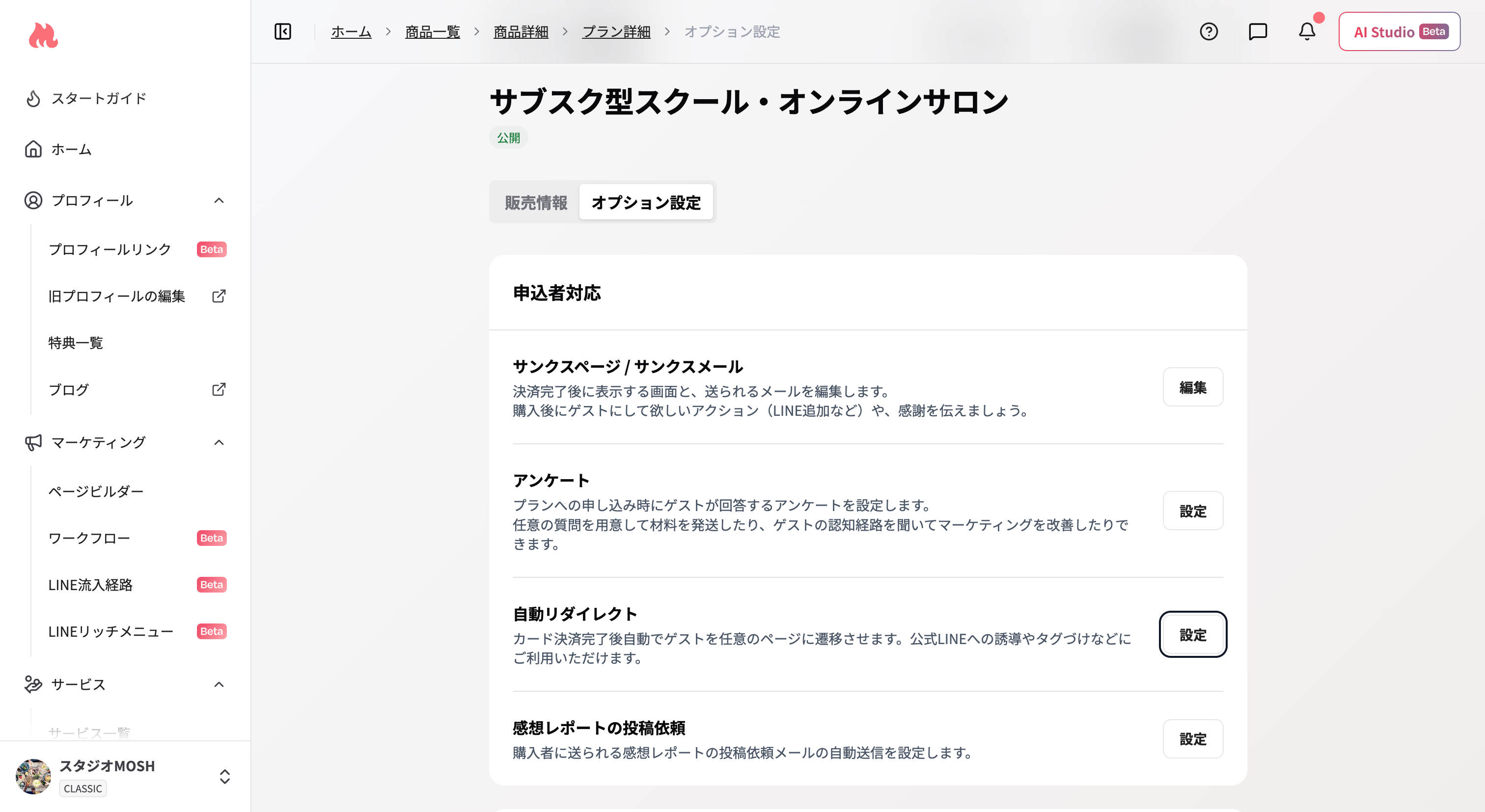Open AI Studio Beta button
The width and height of the screenshot is (1485, 812).
(x=1399, y=32)
